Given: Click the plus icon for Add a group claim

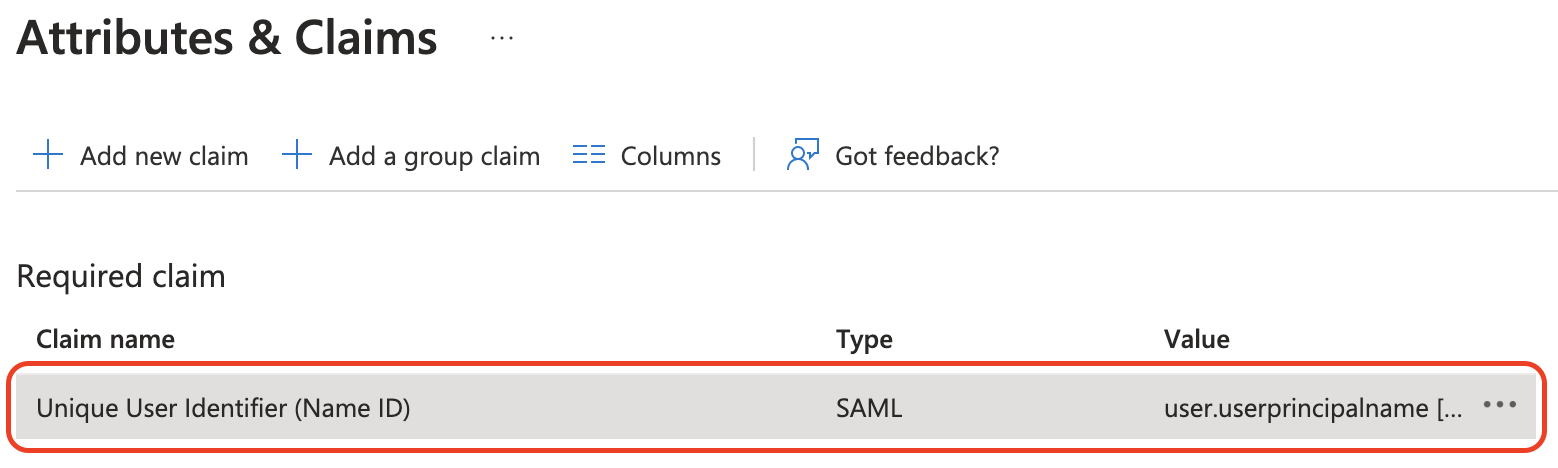Looking at the screenshot, I should tap(296, 156).
